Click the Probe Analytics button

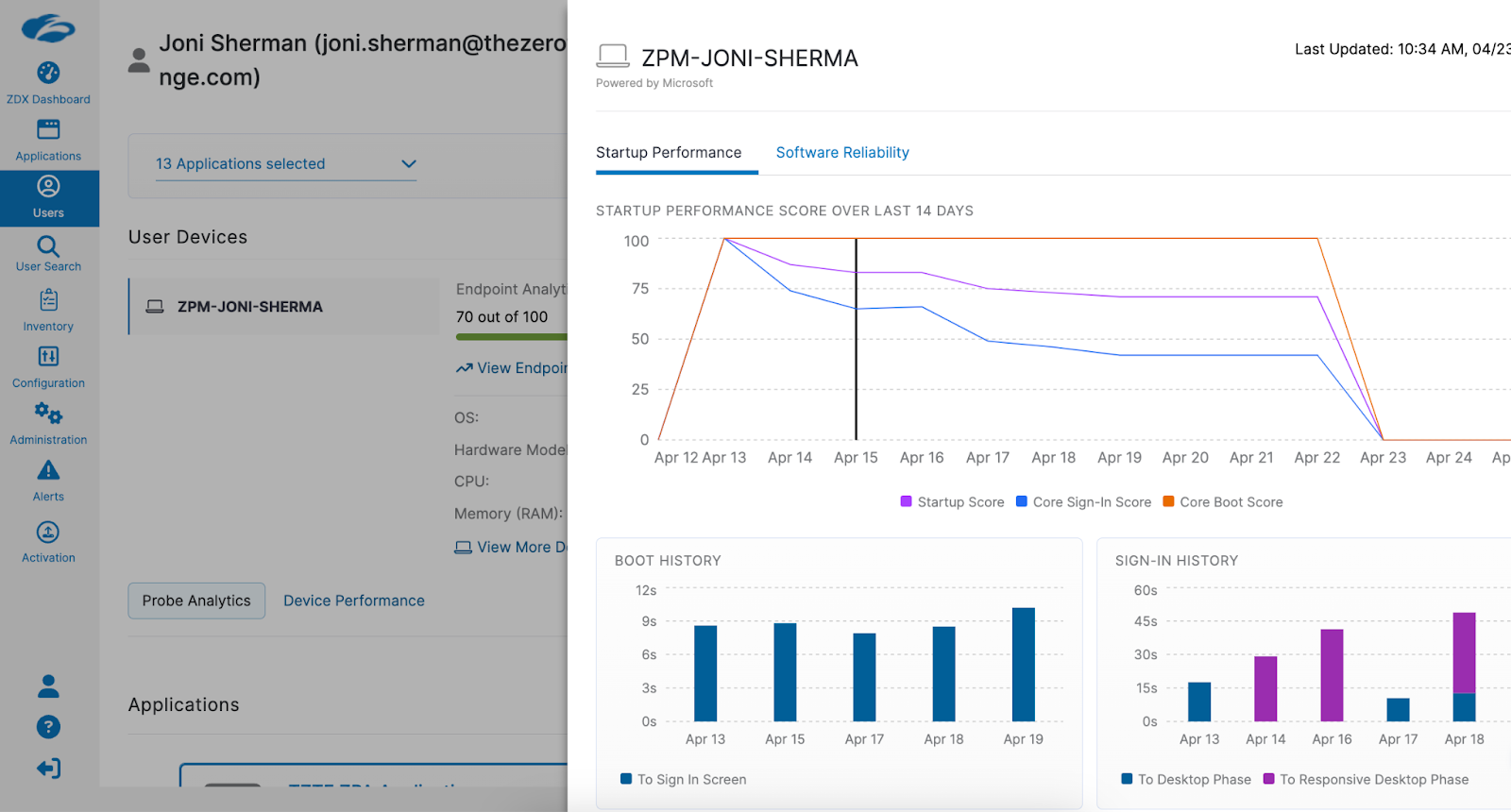point(196,601)
